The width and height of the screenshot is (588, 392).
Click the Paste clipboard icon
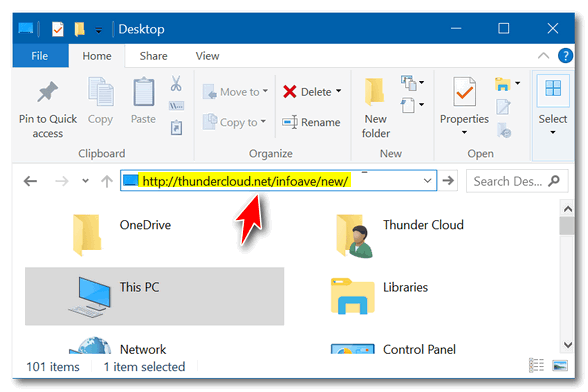144,92
